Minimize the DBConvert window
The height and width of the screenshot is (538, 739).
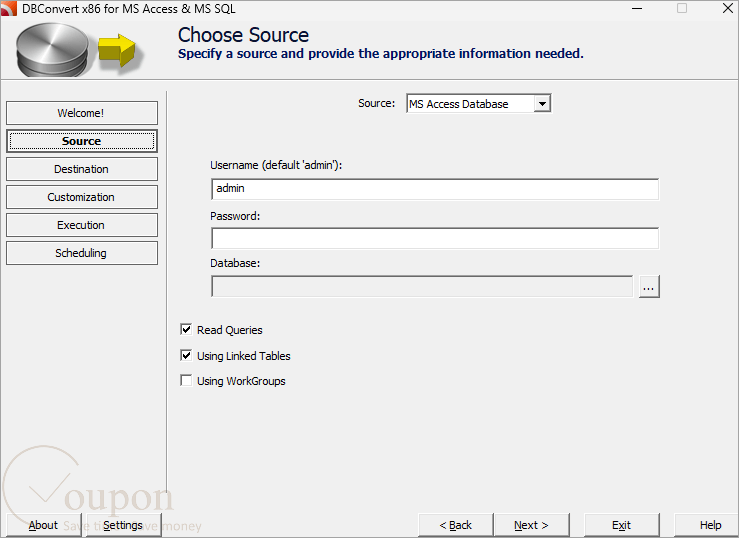(x=637, y=8)
